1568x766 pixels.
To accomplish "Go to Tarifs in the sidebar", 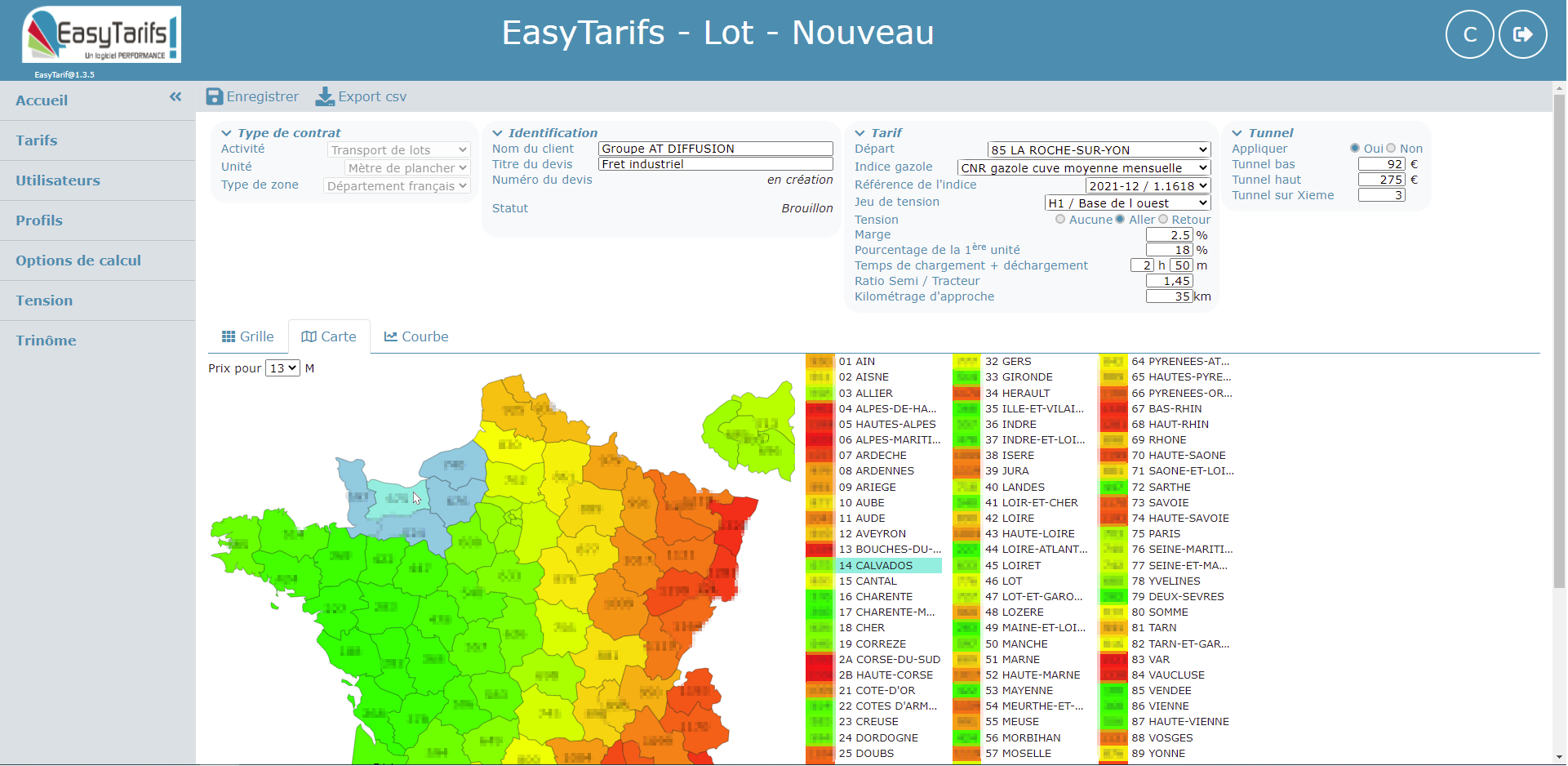I will (37, 140).
